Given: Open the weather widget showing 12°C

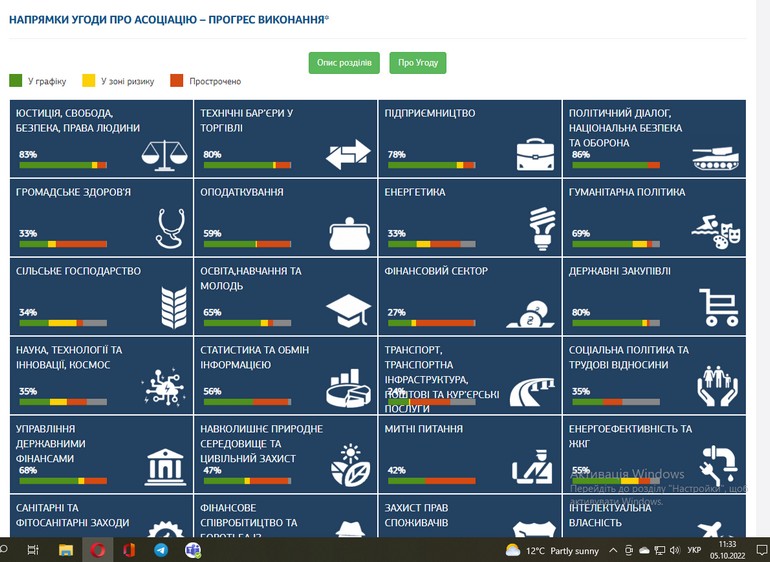Looking at the screenshot, I should (x=552, y=550).
